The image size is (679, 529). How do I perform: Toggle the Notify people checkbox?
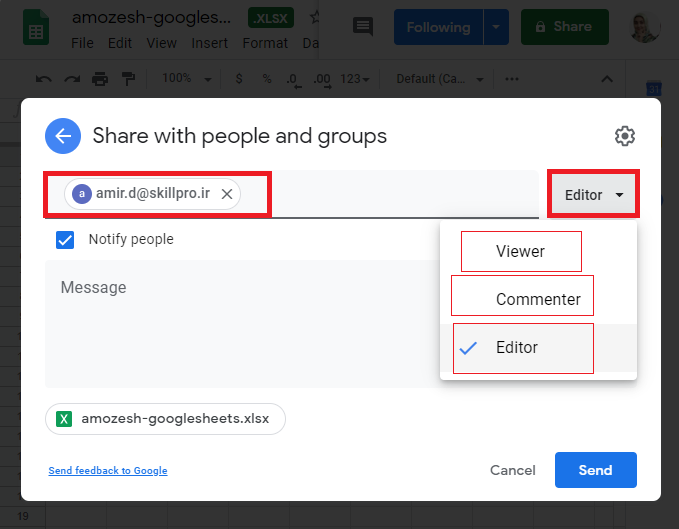[x=65, y=240]
